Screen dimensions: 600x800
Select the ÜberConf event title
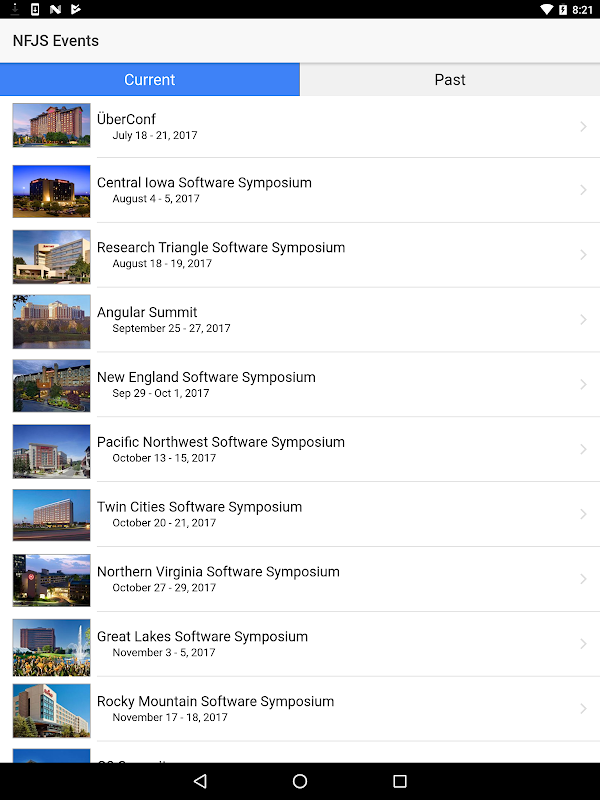click(x=126, y=119)
